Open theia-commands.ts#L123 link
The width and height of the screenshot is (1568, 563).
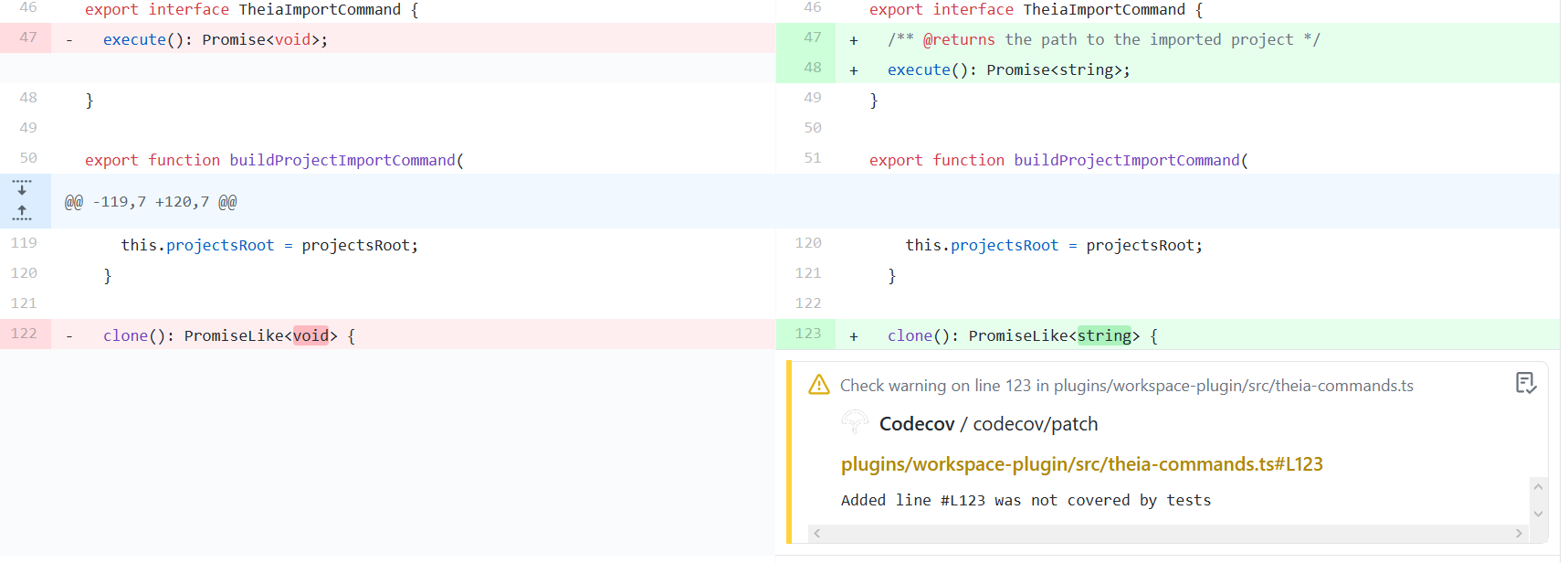[1081, 464]
